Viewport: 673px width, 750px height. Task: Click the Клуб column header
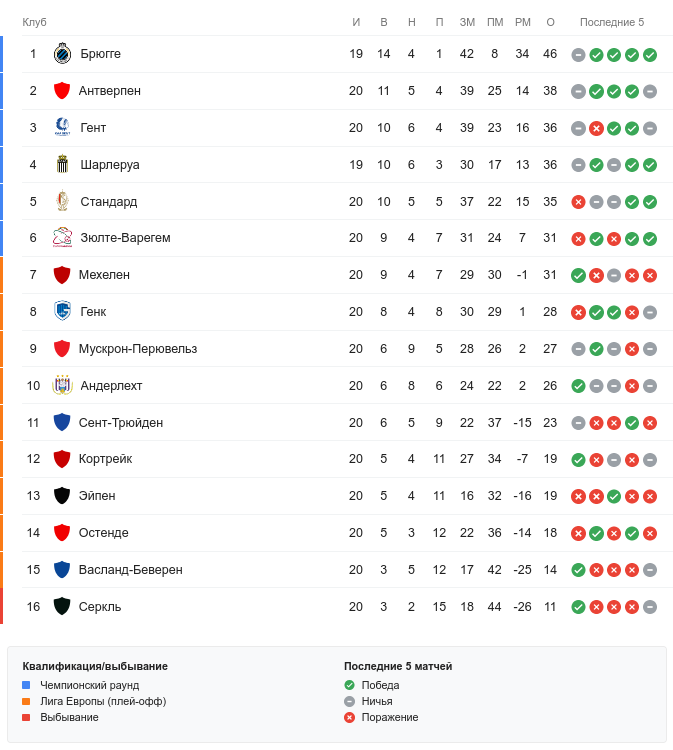pyautogui.click(x=34, y=22)
